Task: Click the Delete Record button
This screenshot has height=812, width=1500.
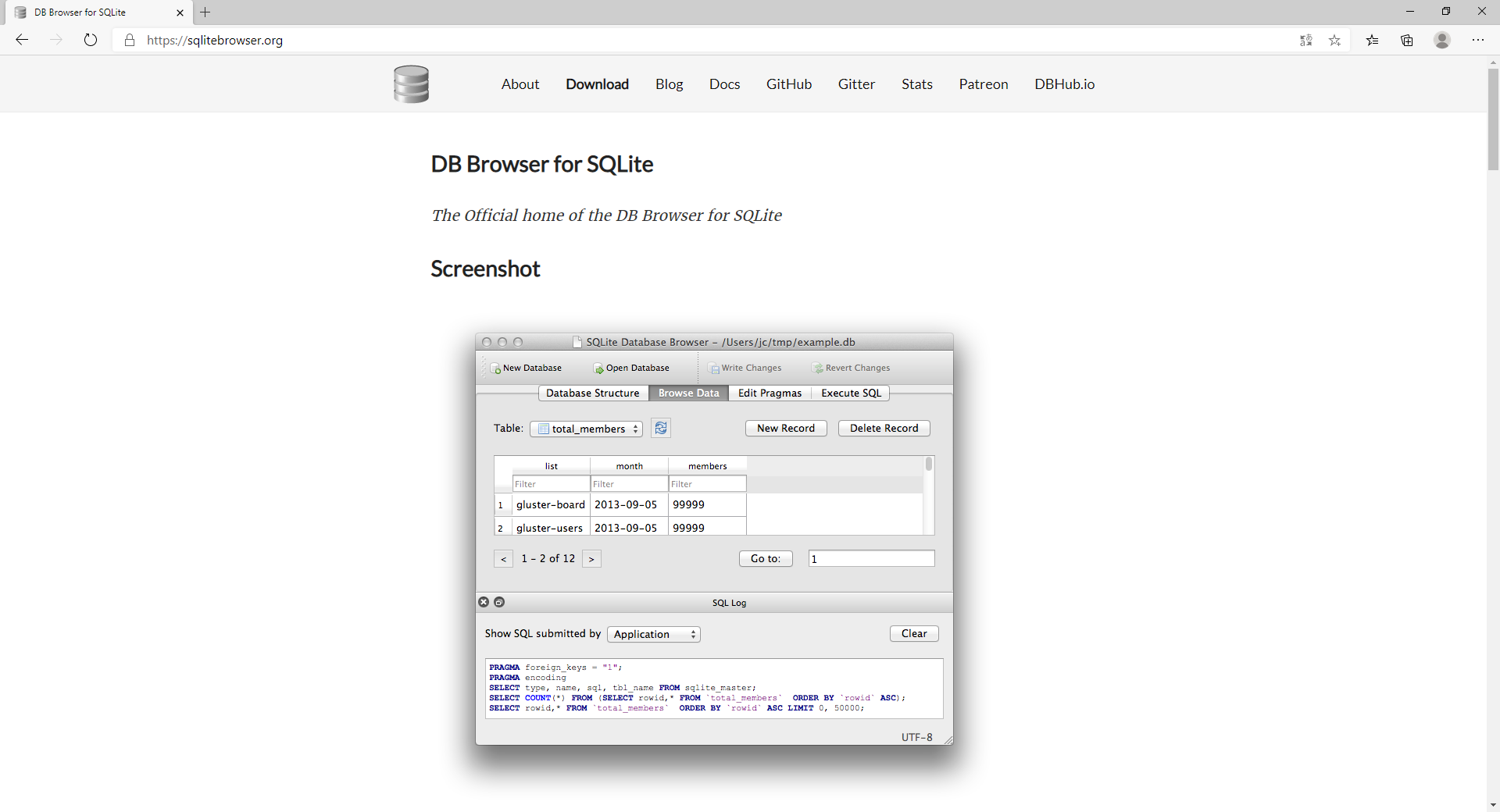Action: pos(884,428)
